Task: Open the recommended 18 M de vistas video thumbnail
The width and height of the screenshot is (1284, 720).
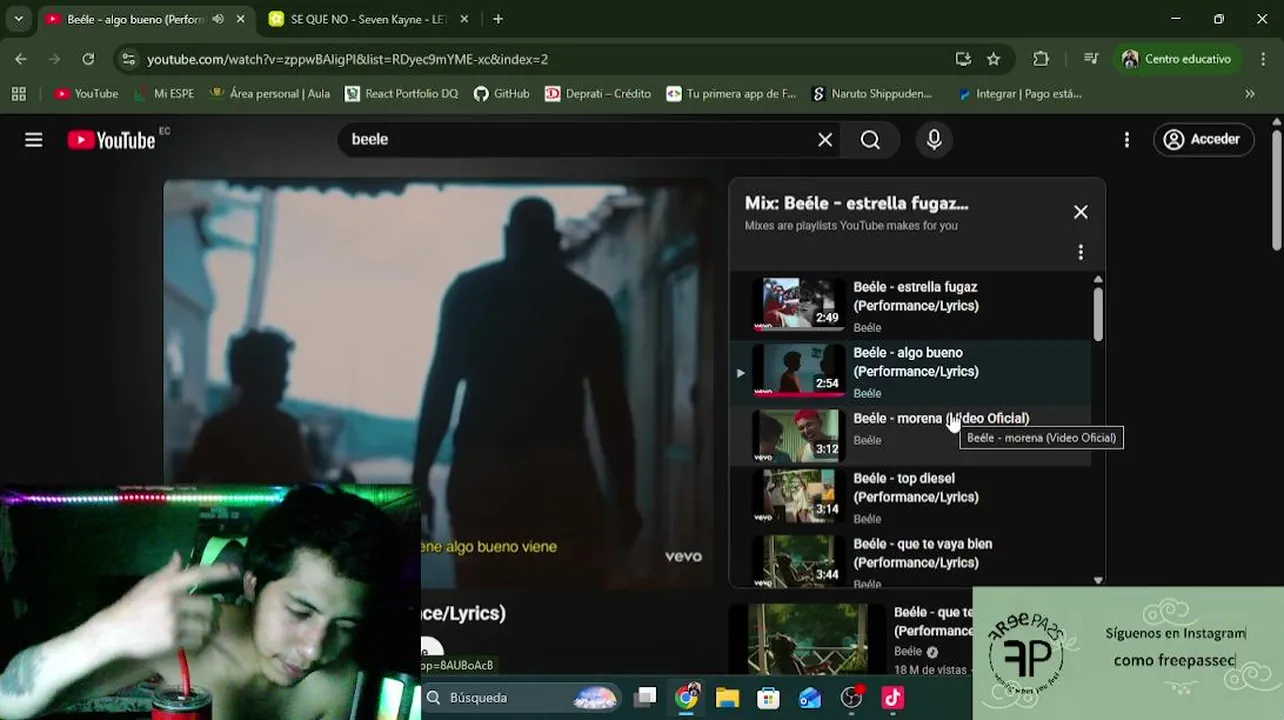Action: click(808, 638)
